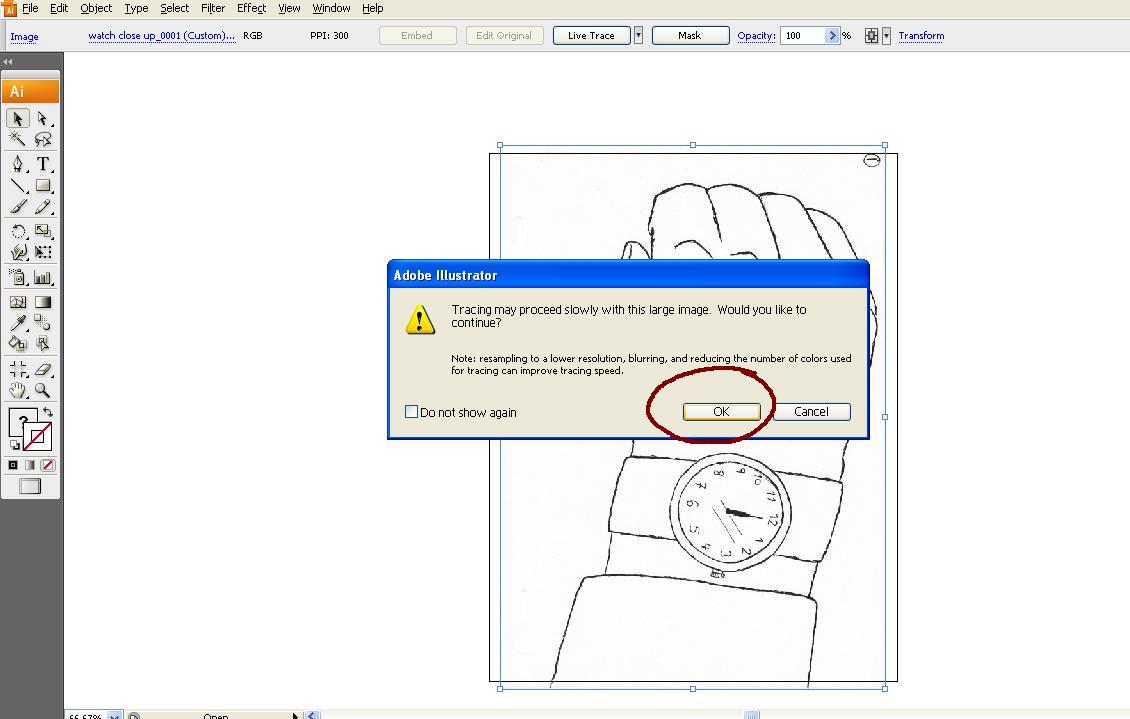The height and width of the screenshot is (719, 1130).
Task: Open the View menu
Action: pyautogui.click(x=289, y=9)
